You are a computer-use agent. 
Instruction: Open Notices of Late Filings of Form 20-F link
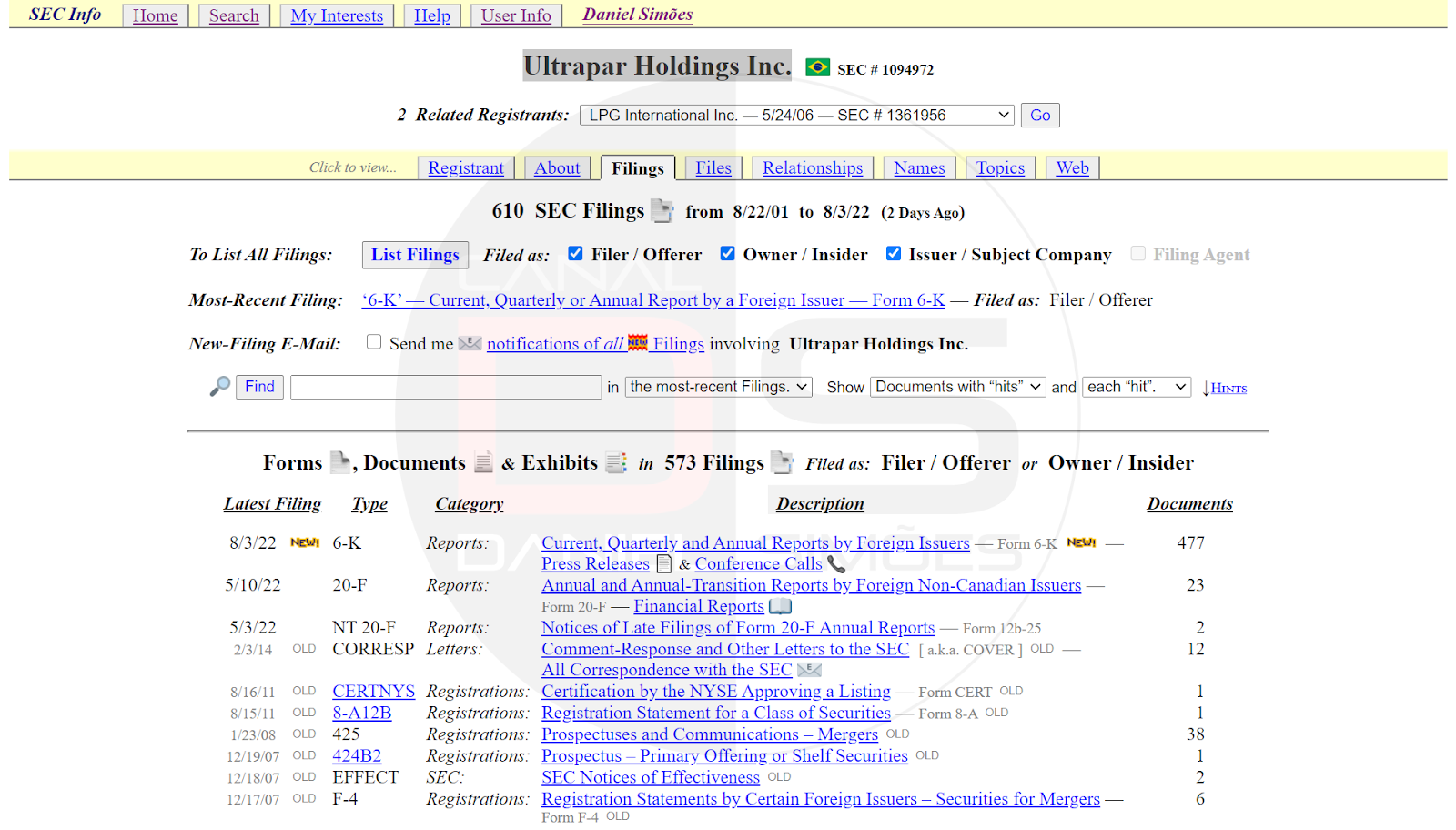738,627
